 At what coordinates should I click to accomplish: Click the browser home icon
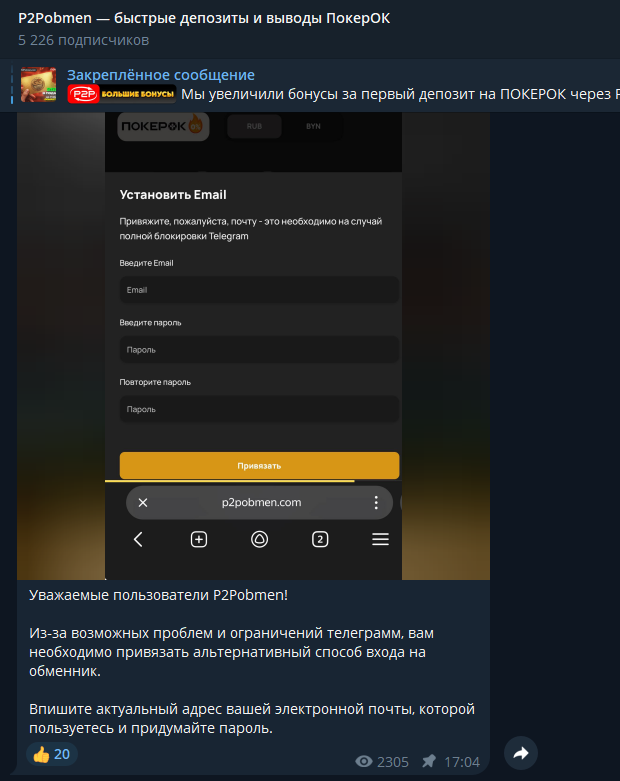point(259,539)
